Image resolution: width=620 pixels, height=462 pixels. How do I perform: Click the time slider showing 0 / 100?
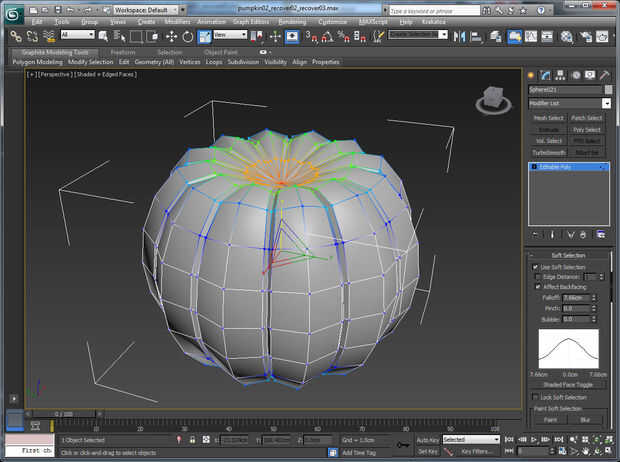[63, 412]
